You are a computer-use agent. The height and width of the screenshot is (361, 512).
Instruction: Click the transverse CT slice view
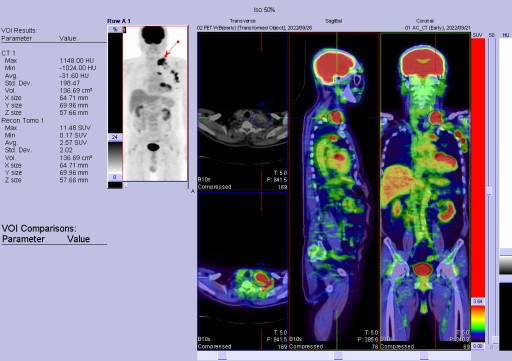[x=242, y=111]
